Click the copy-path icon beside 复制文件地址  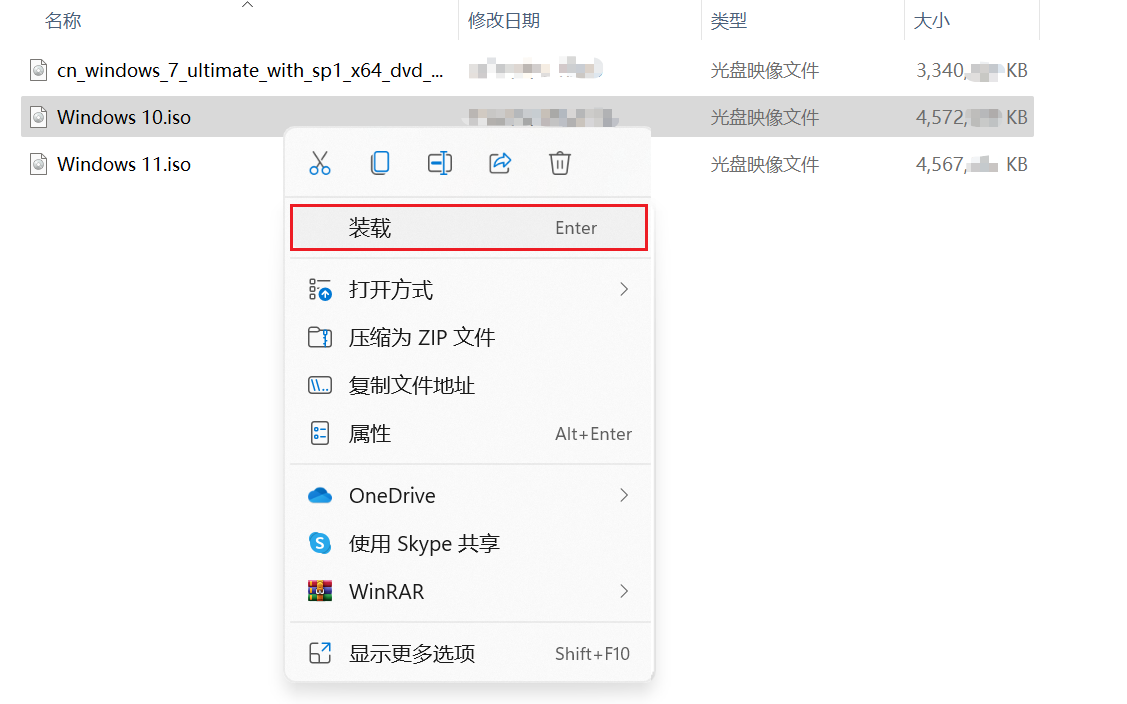[320, 385]
